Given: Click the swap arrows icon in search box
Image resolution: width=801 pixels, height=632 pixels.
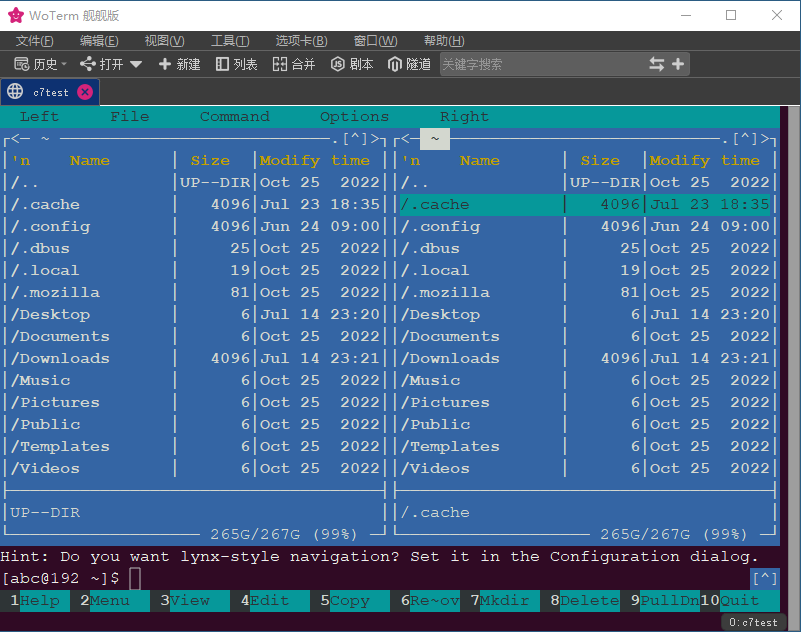Looking at the screenshot, I should (x=656, y=64).
